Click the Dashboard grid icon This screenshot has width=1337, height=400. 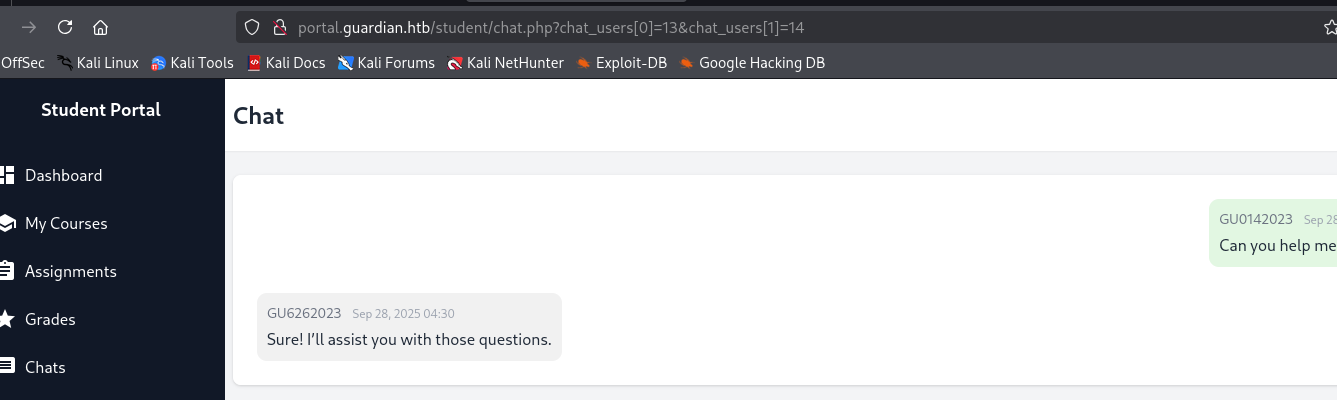[6, 175]
